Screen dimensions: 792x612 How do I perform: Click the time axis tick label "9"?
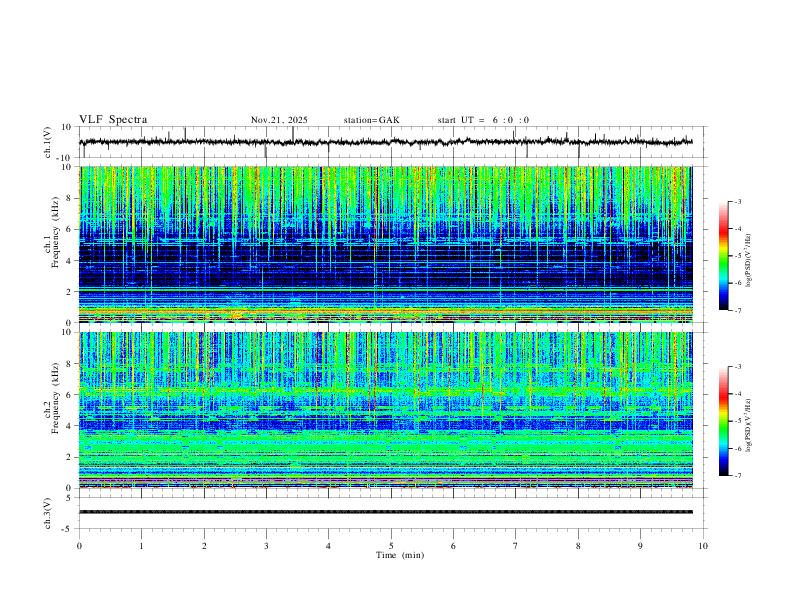[640, 546]
